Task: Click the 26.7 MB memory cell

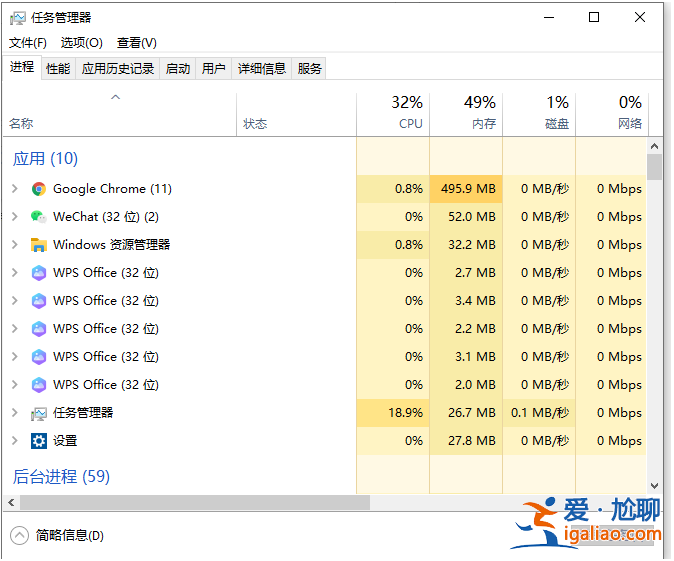Action: point(466,413)
